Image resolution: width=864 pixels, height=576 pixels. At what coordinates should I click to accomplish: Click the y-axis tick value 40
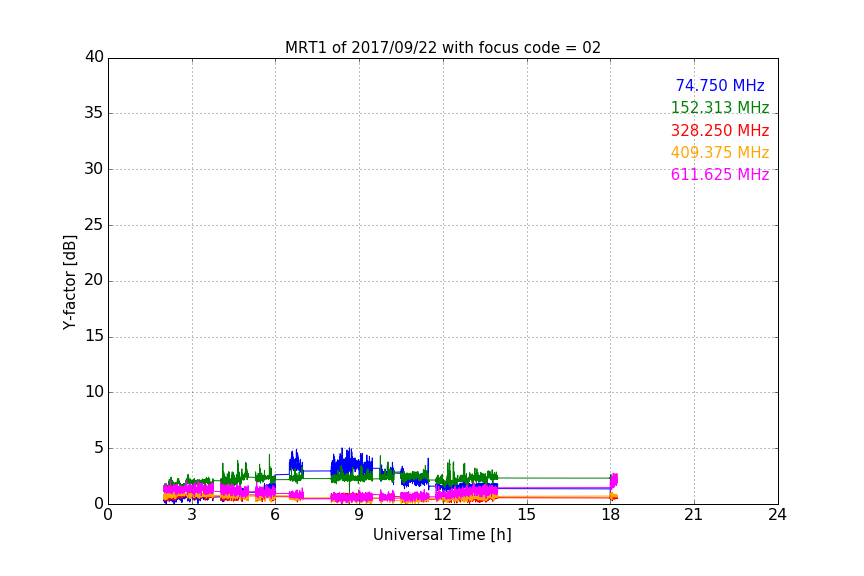click(94, 57)
